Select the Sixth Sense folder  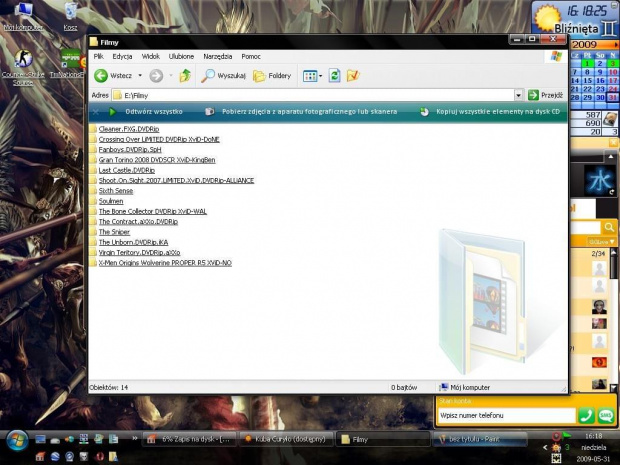115,191
